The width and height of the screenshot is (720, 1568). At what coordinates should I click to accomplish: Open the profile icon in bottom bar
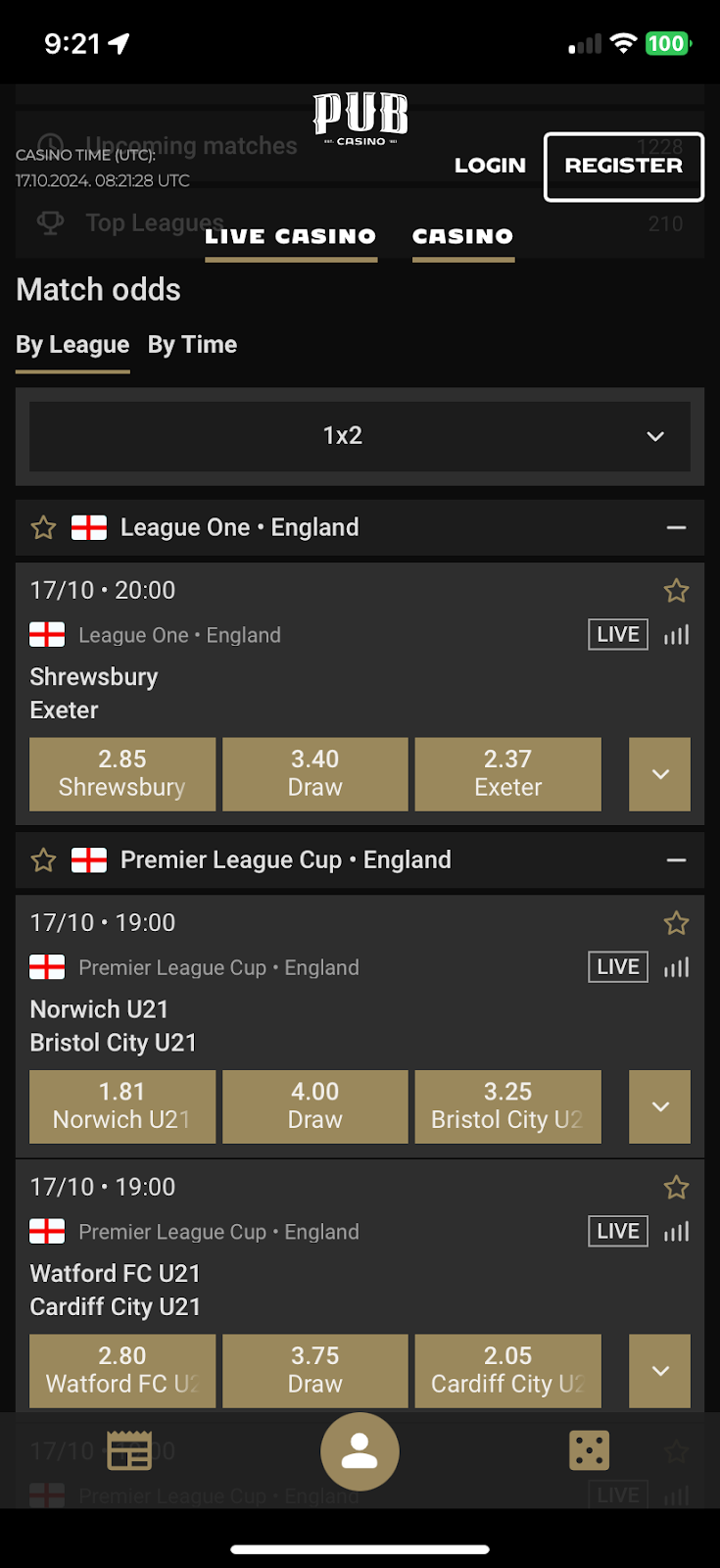tap(360, 1451)
